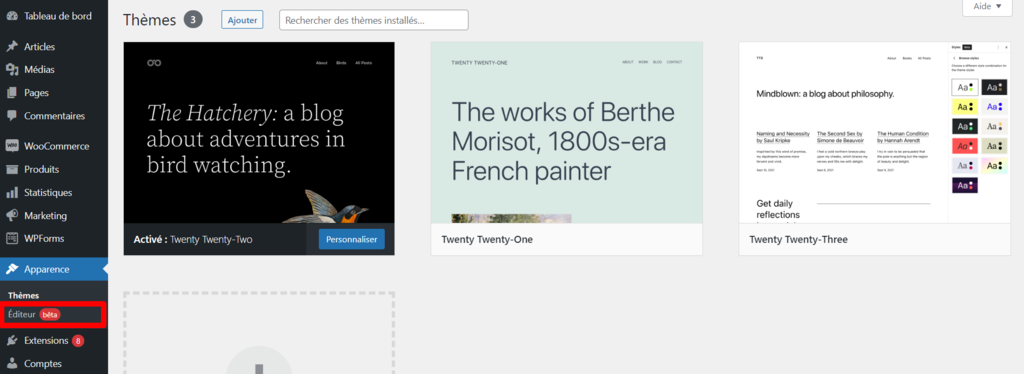This screenshot has height=374, width=1024.
Task: Click the add new theme dashed placeholder
Action: (x=259, y=333)
